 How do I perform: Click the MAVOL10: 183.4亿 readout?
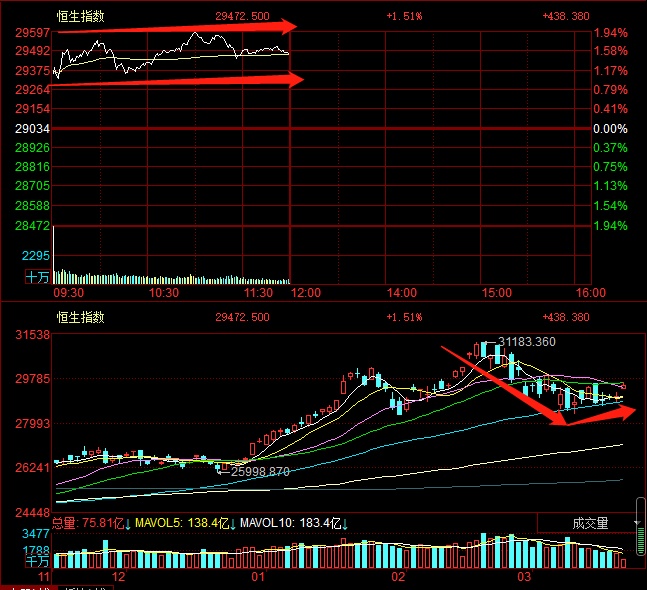(x=294, y=523)
